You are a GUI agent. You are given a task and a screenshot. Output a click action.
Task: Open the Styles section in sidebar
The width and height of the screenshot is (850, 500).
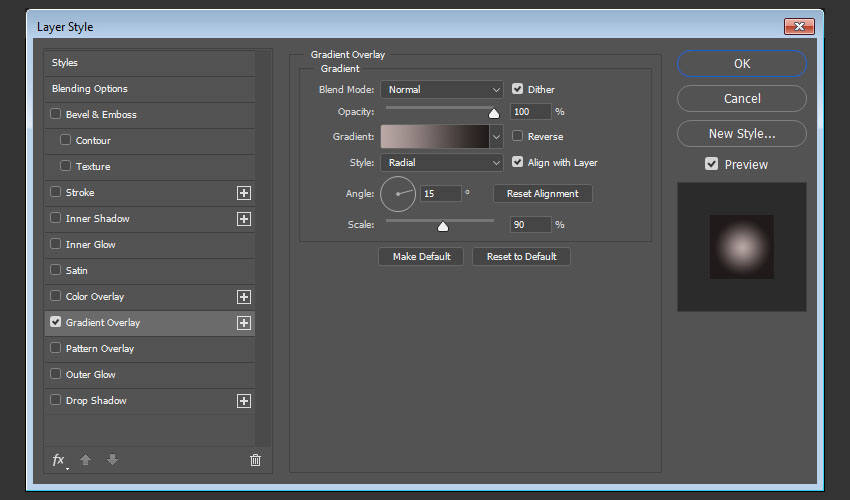(x=65, y=63)
